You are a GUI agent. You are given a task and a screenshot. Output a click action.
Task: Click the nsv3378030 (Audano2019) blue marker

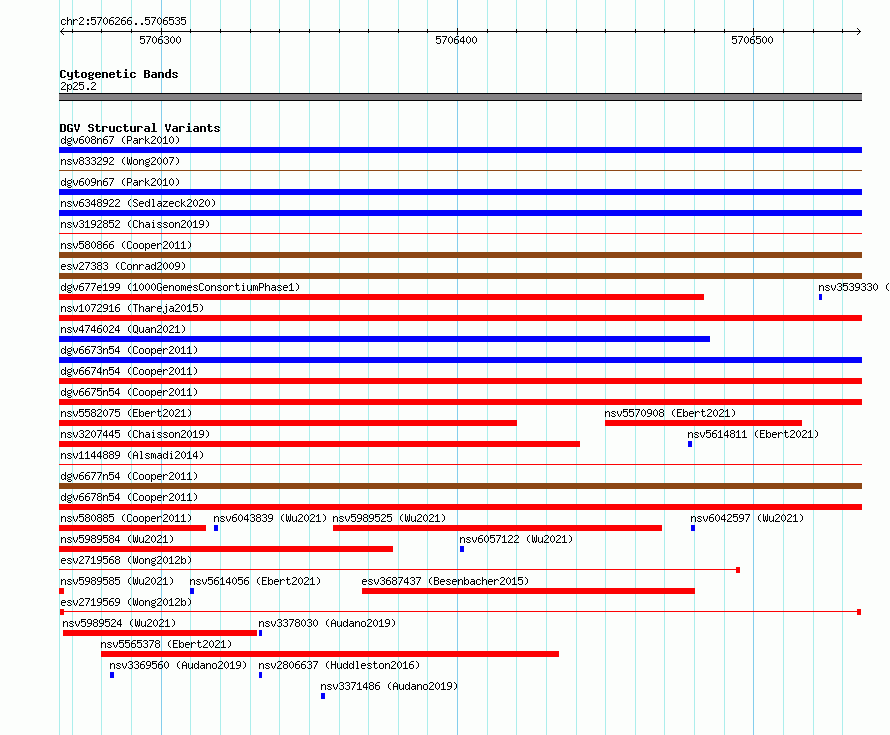point(261,633)
